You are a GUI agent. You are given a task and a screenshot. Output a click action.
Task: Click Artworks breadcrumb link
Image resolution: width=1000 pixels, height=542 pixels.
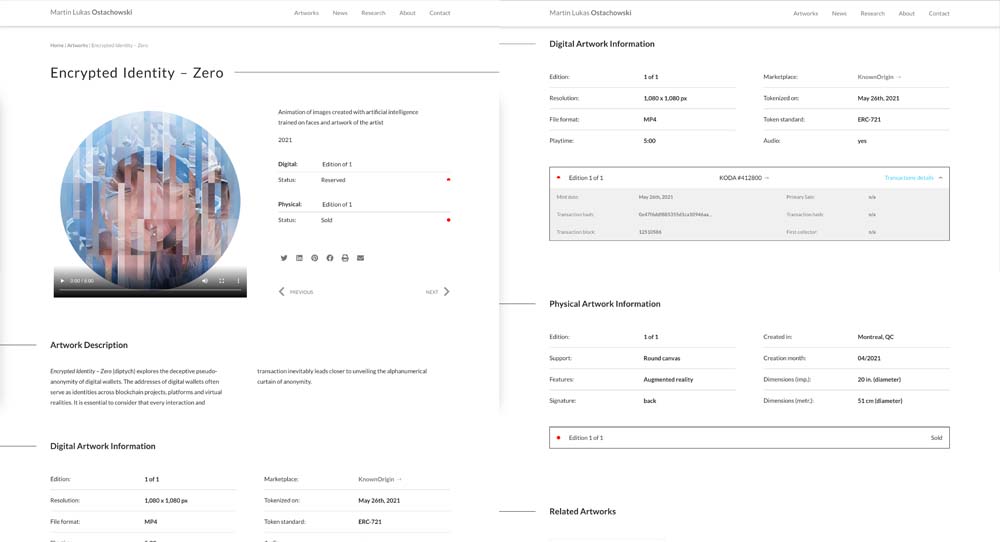coord(77,45)
